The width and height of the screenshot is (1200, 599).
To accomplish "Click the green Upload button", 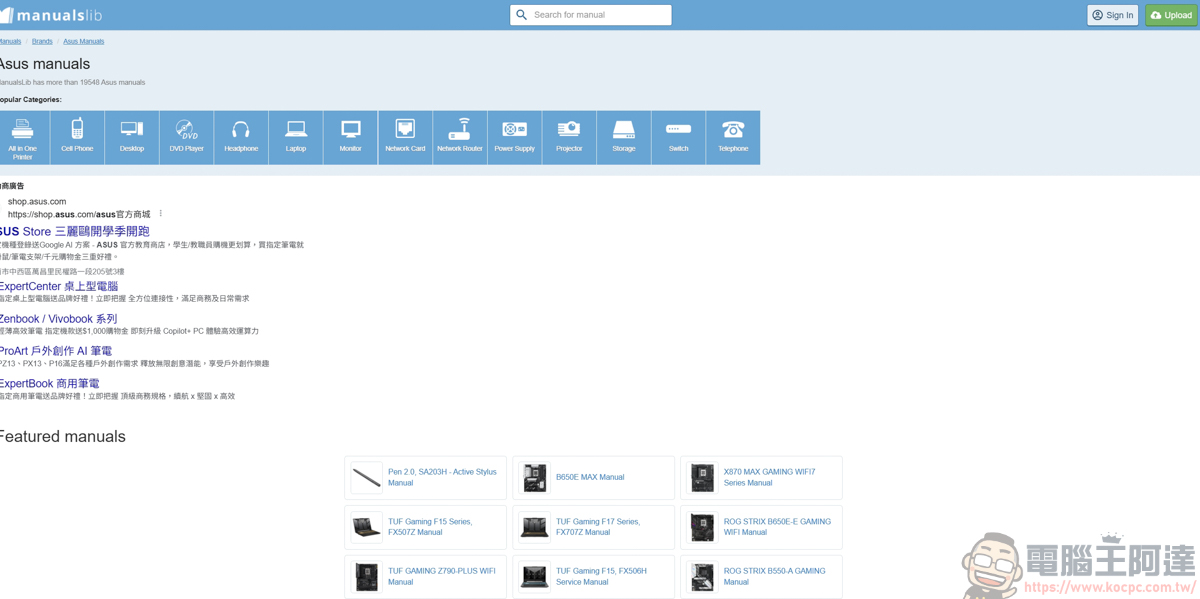I will (x=1172, y=15).
